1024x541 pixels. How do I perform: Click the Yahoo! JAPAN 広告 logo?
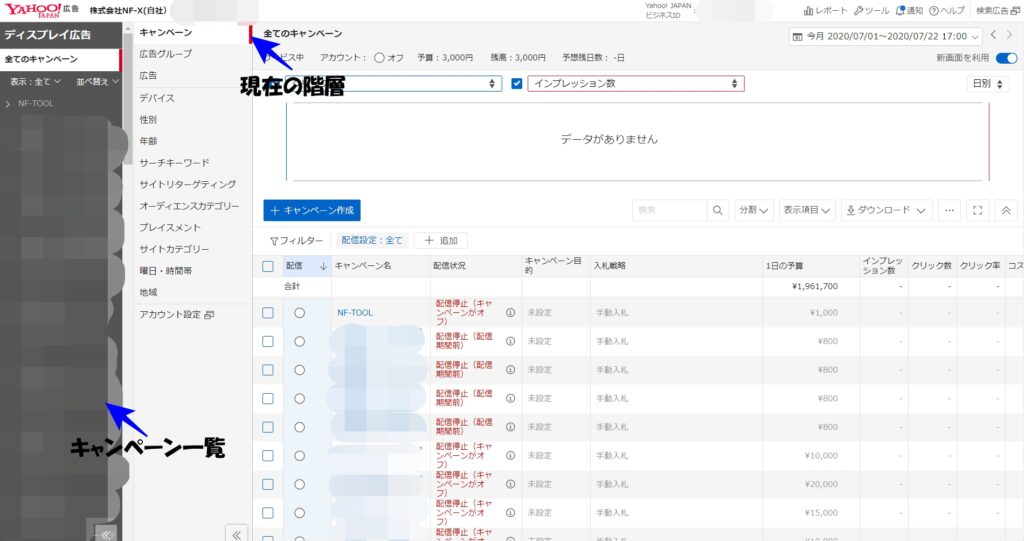point(41,10)
